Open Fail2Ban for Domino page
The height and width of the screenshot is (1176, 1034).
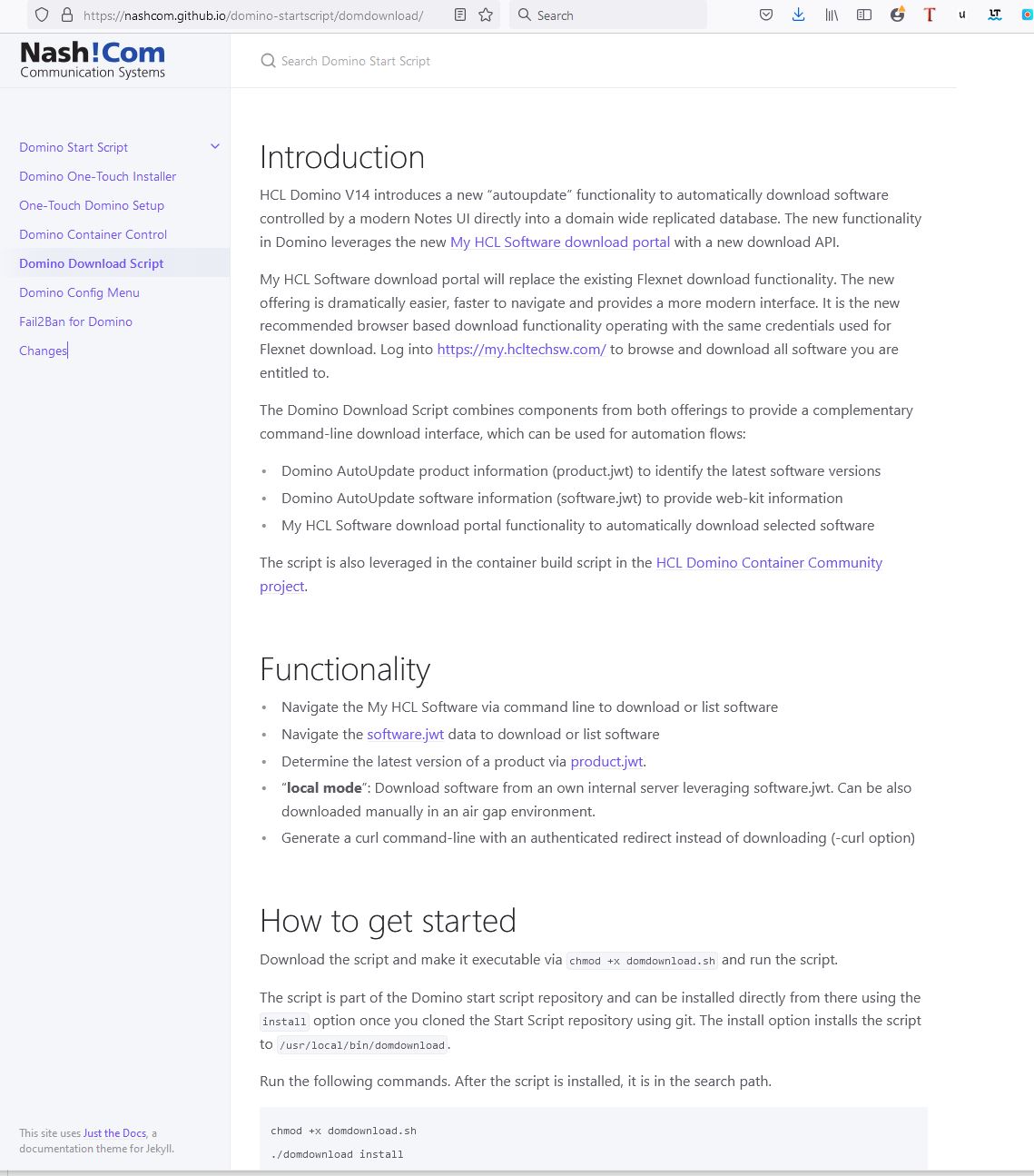click(x=76, y=321)
